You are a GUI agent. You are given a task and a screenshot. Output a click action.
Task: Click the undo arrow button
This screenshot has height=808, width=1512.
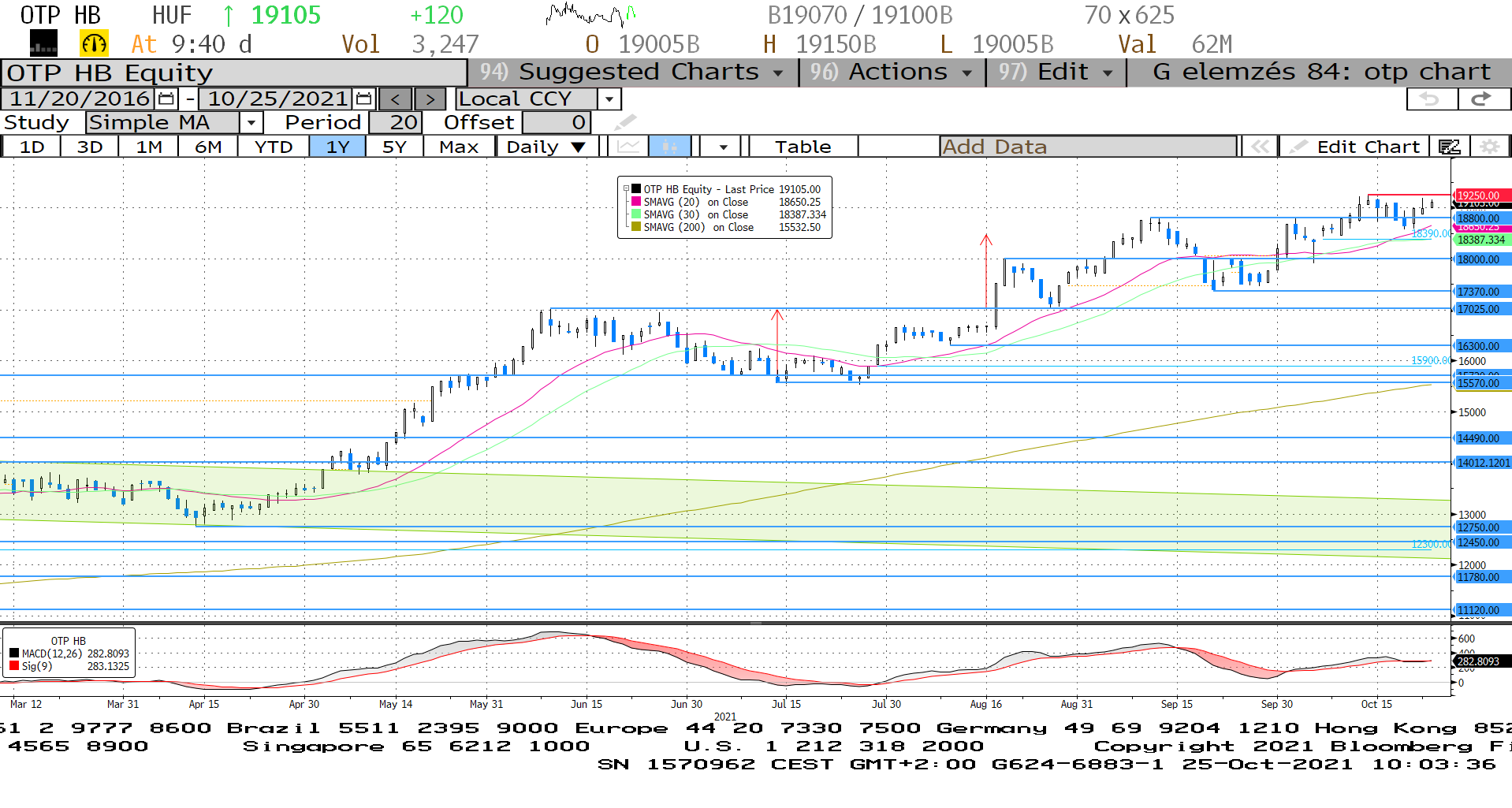1432,99
